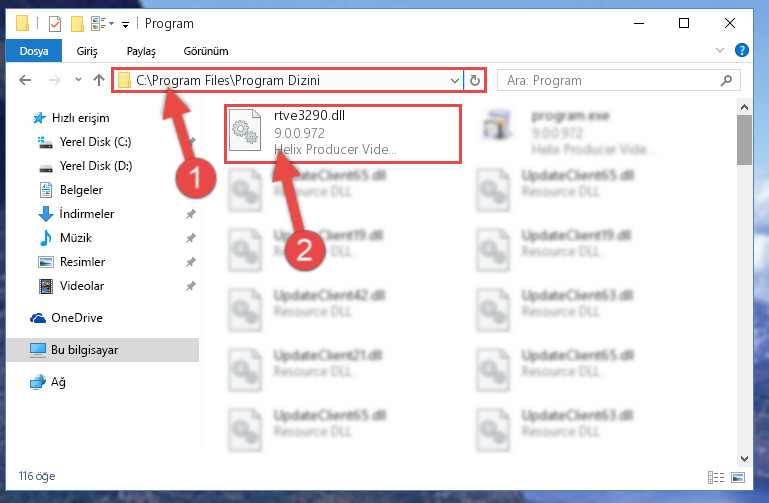This screenshot has width=769, height=503.
Task: Open the Dosya menu tab
Action: (34, 51)
